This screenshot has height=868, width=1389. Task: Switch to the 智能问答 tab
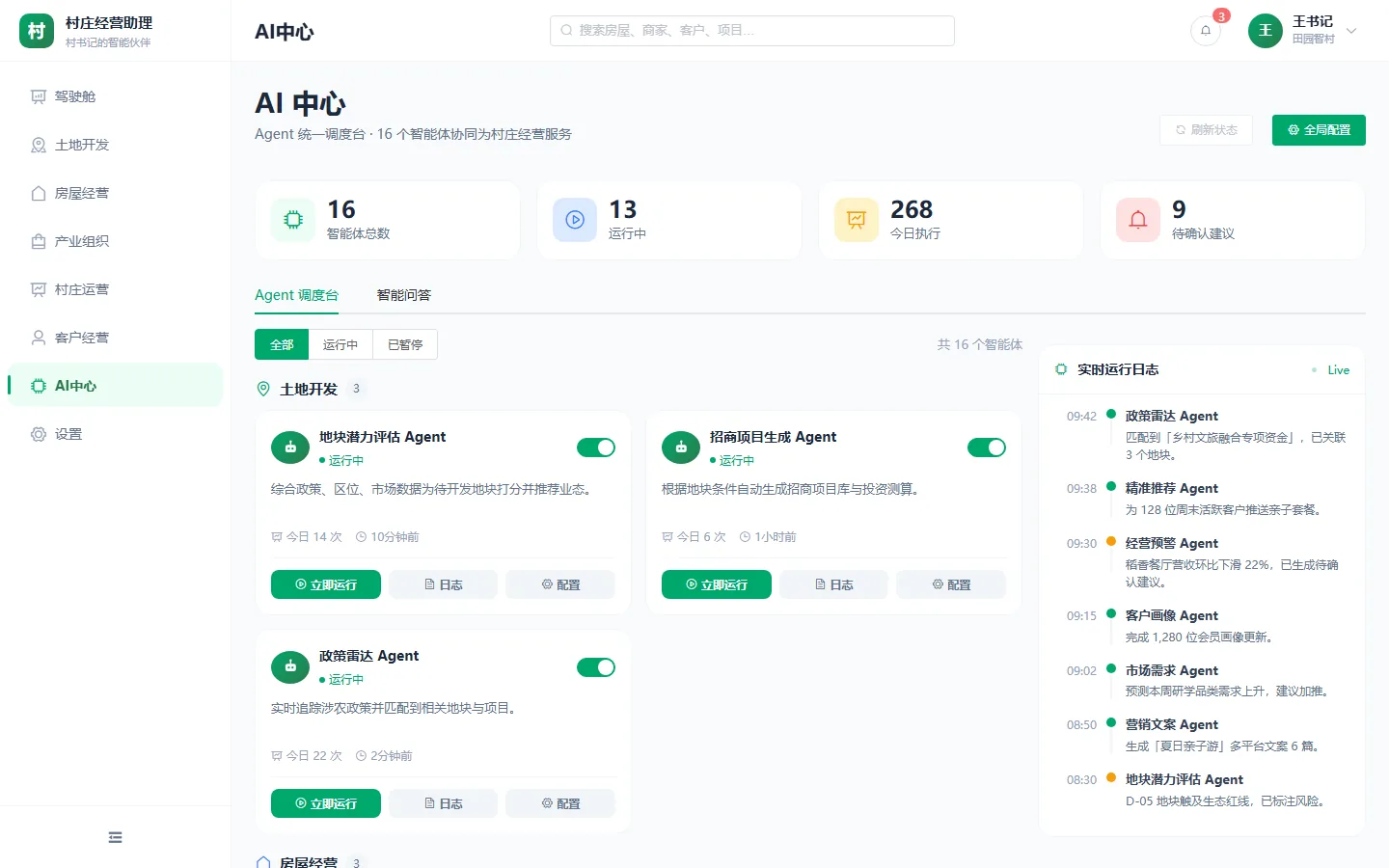click(x=404, y=295)
